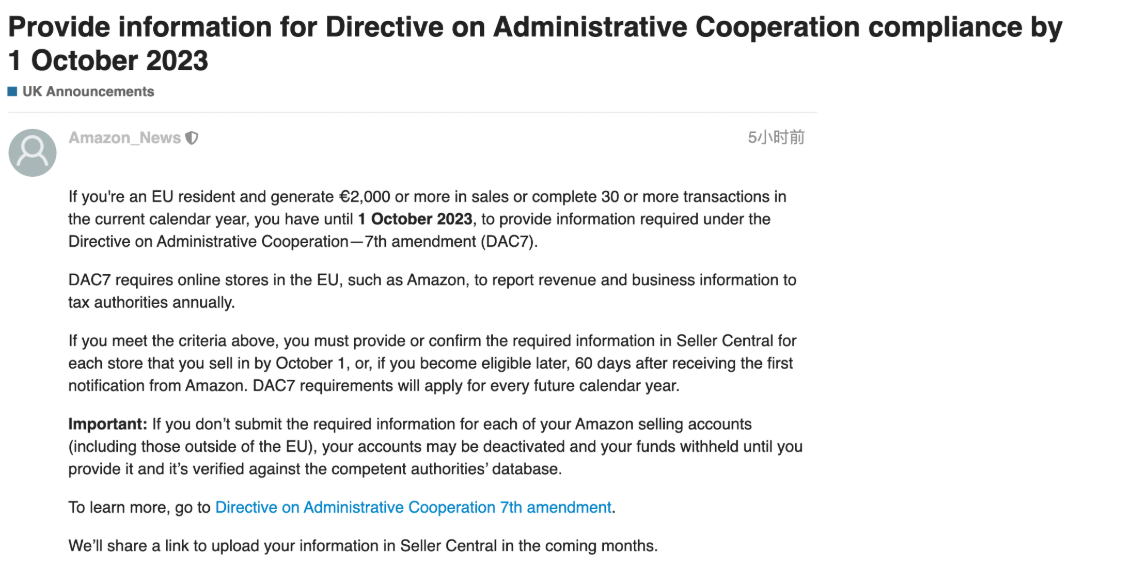Click bold "1 October 2023" in post body
The image size is (1121, 569).
(x=415, y=219)
